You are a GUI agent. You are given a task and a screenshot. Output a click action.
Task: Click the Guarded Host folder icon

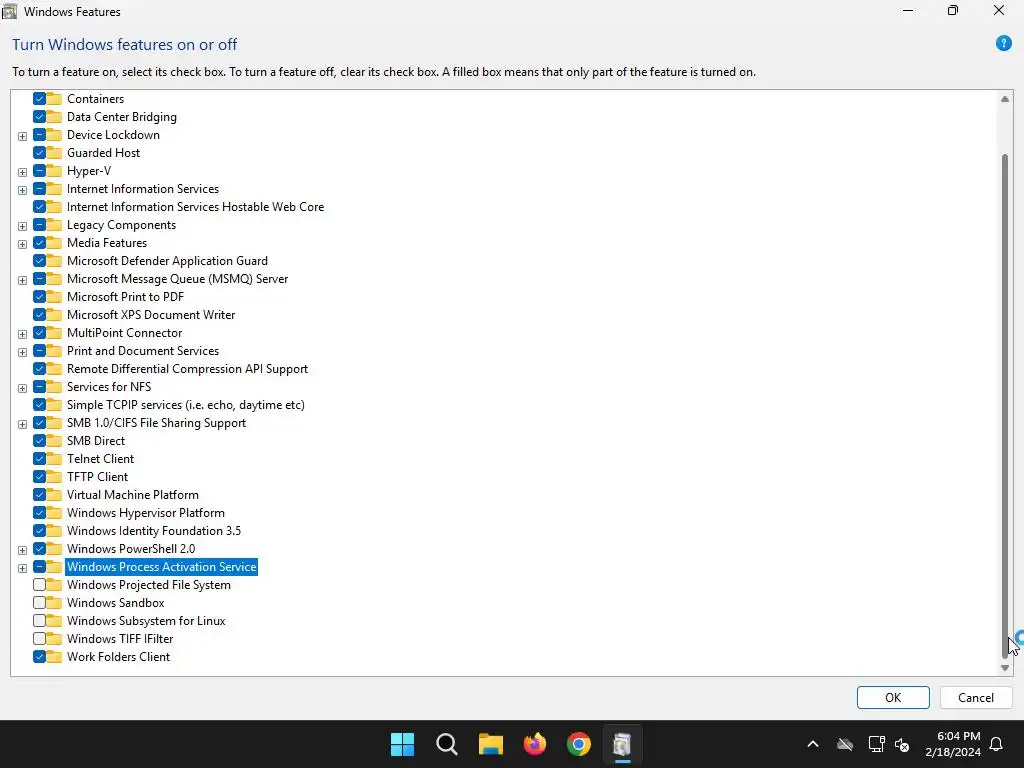[x=54, y=152]
